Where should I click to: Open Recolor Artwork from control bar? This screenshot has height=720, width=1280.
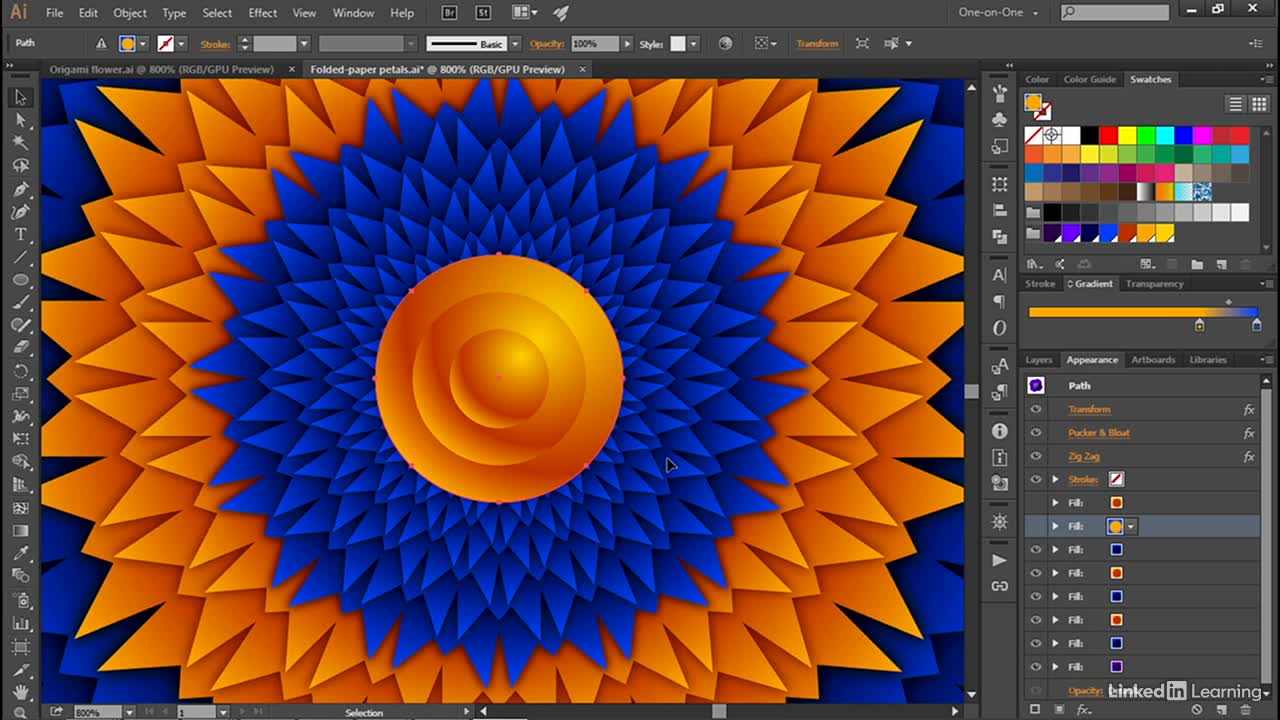click(725, 44)
